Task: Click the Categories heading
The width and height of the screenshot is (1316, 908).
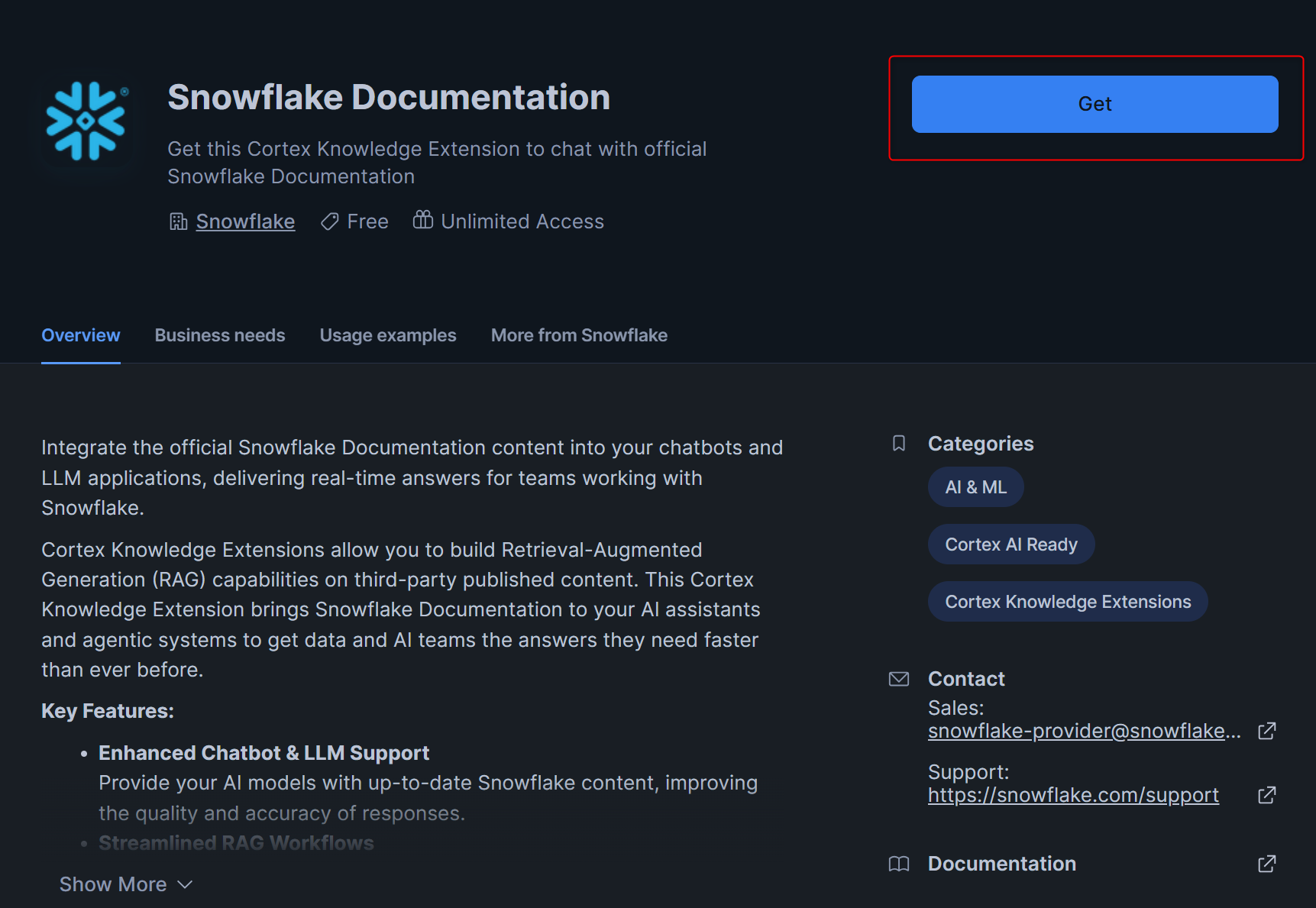Action: [x=981, y=444]
